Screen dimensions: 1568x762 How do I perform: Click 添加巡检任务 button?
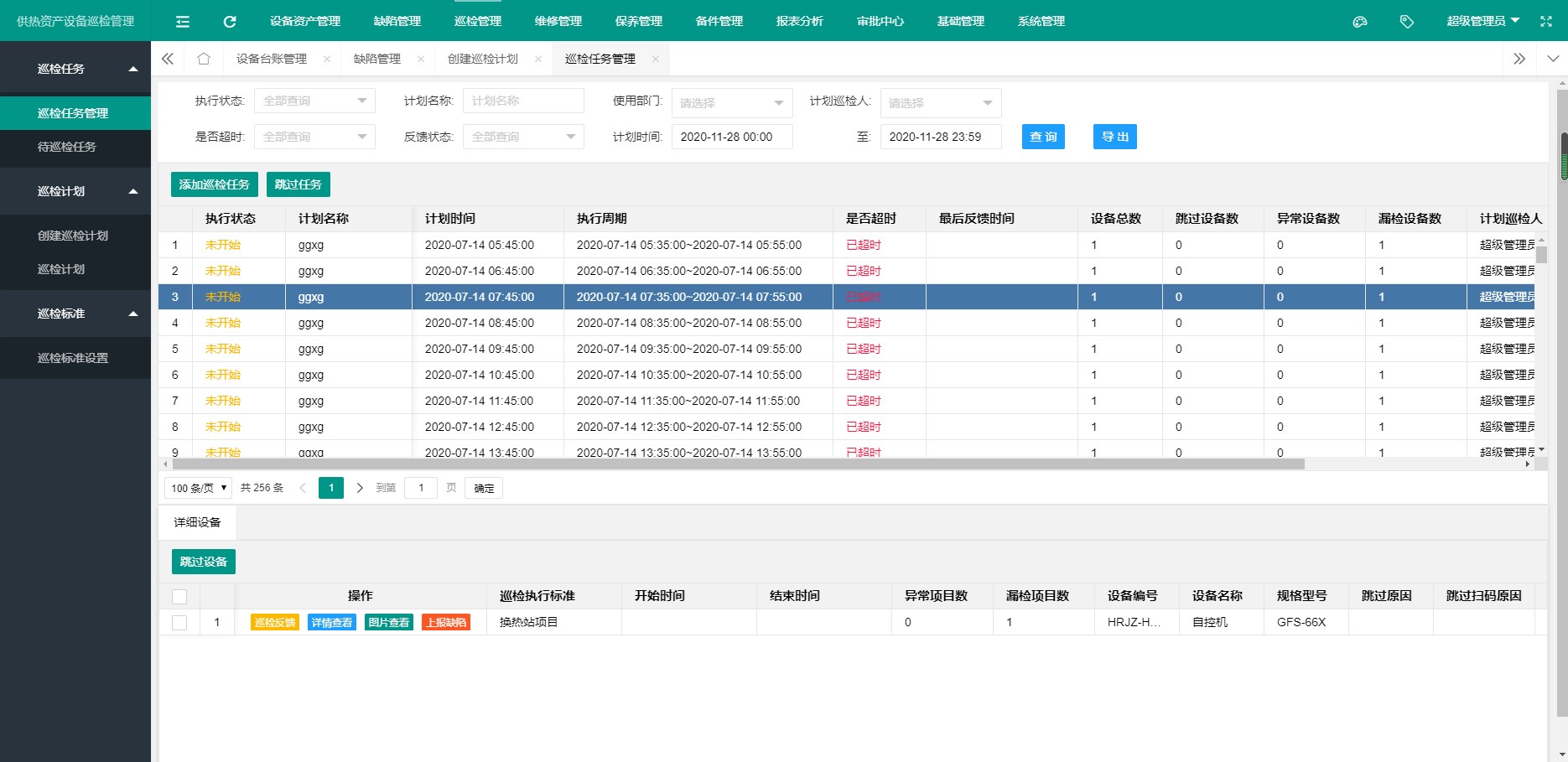[x=215, y=184]
